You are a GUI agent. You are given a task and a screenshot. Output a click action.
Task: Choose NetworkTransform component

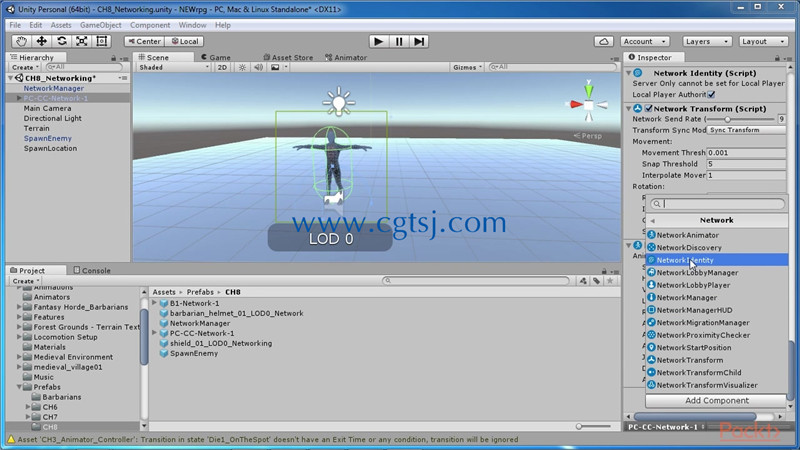coord(717,360)
